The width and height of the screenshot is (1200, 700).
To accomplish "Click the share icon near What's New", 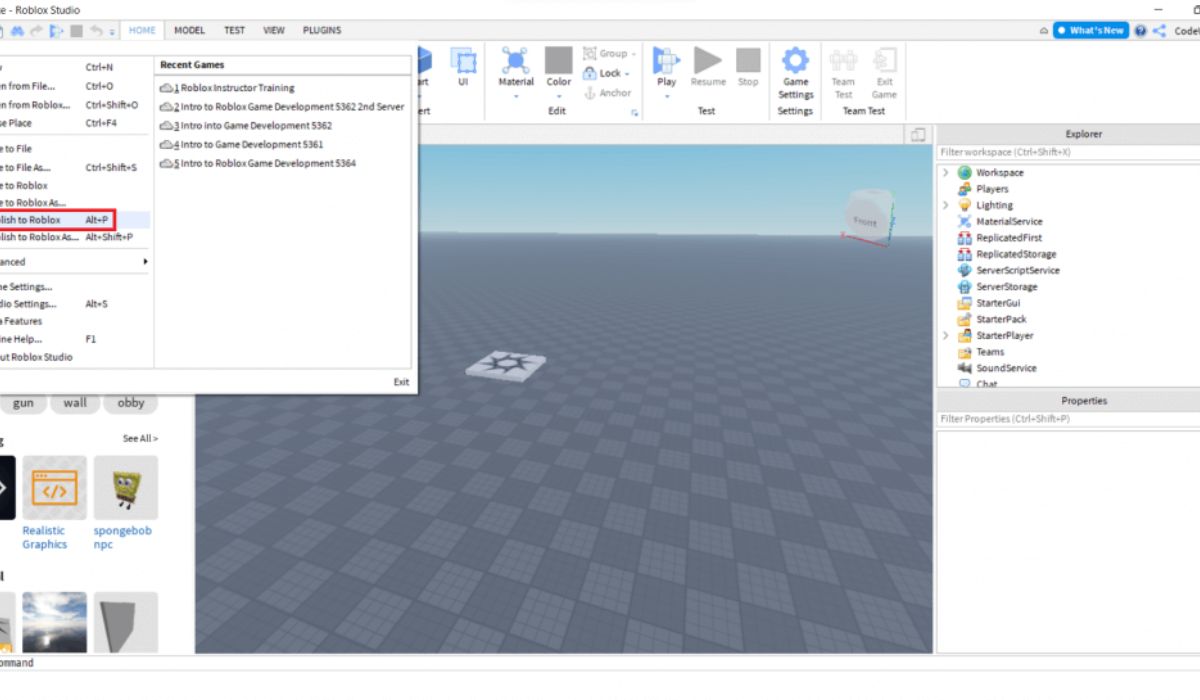I will pos(1159,31).
